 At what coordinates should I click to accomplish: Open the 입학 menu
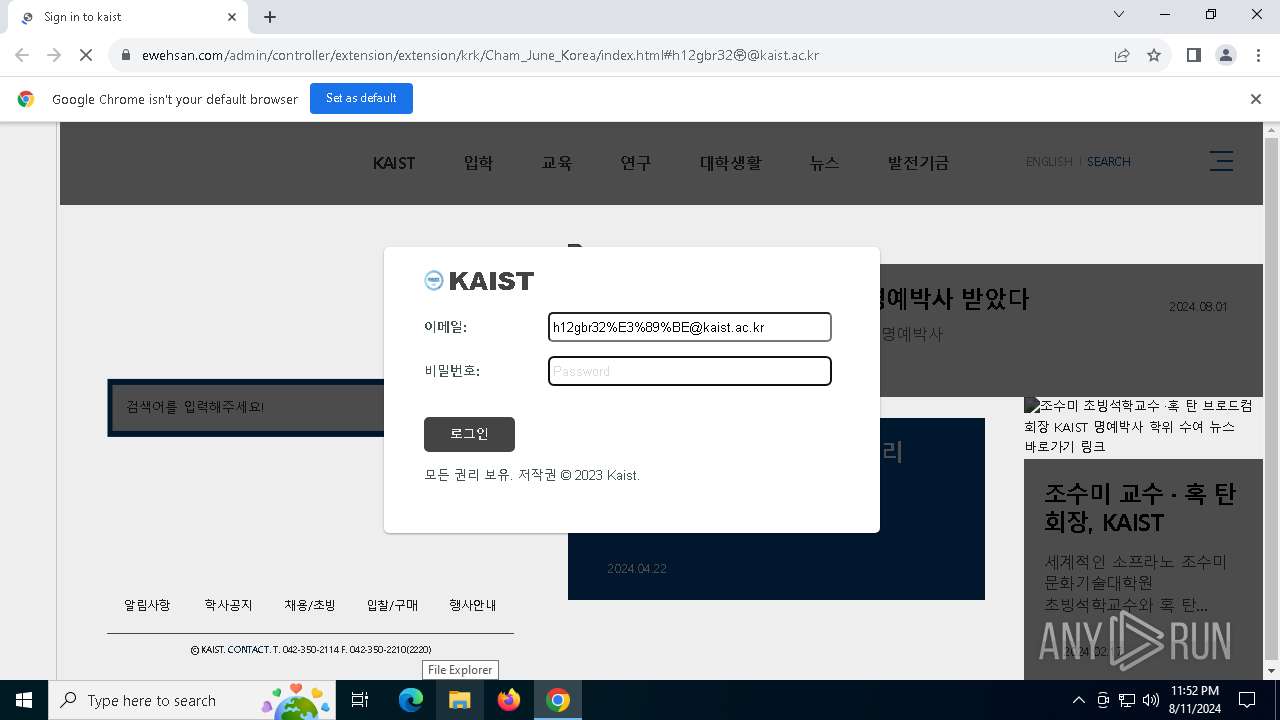tap(478, 163)
